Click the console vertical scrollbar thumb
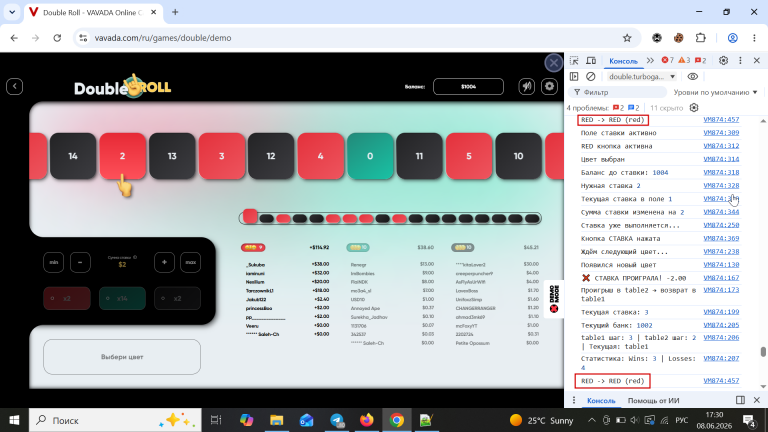Image resolution: width=768 pixels, height=432 pixels. coord(763,352)
